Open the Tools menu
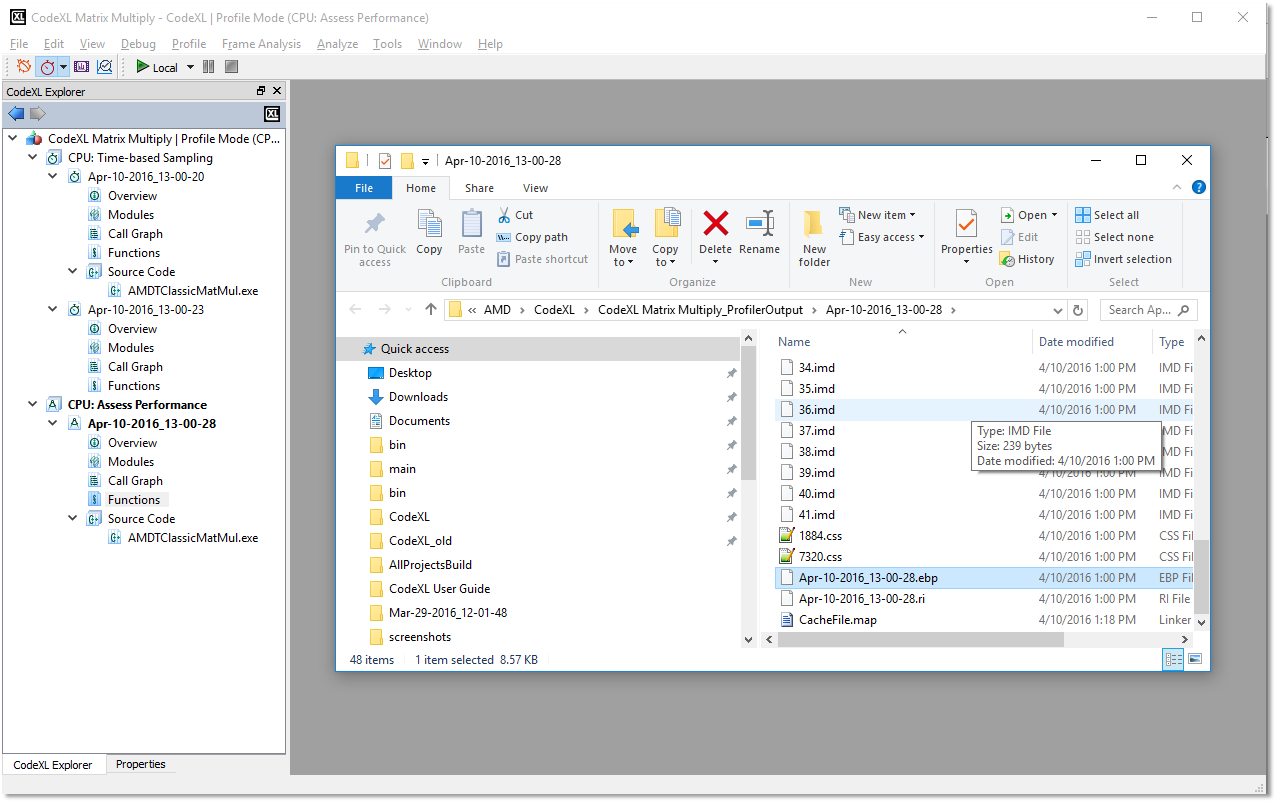 (387, 44)
